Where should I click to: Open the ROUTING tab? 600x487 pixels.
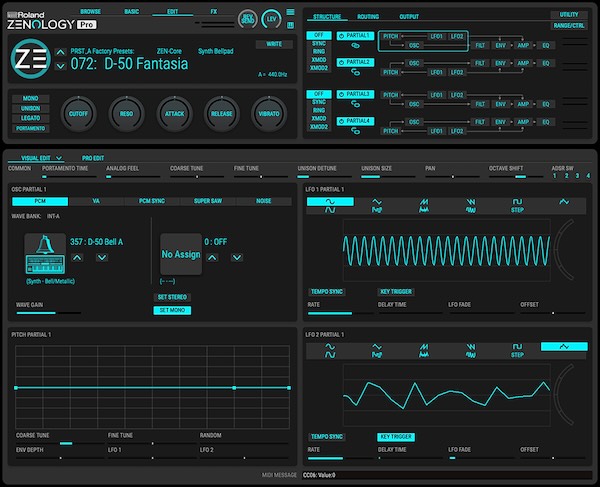pos(368,17)
